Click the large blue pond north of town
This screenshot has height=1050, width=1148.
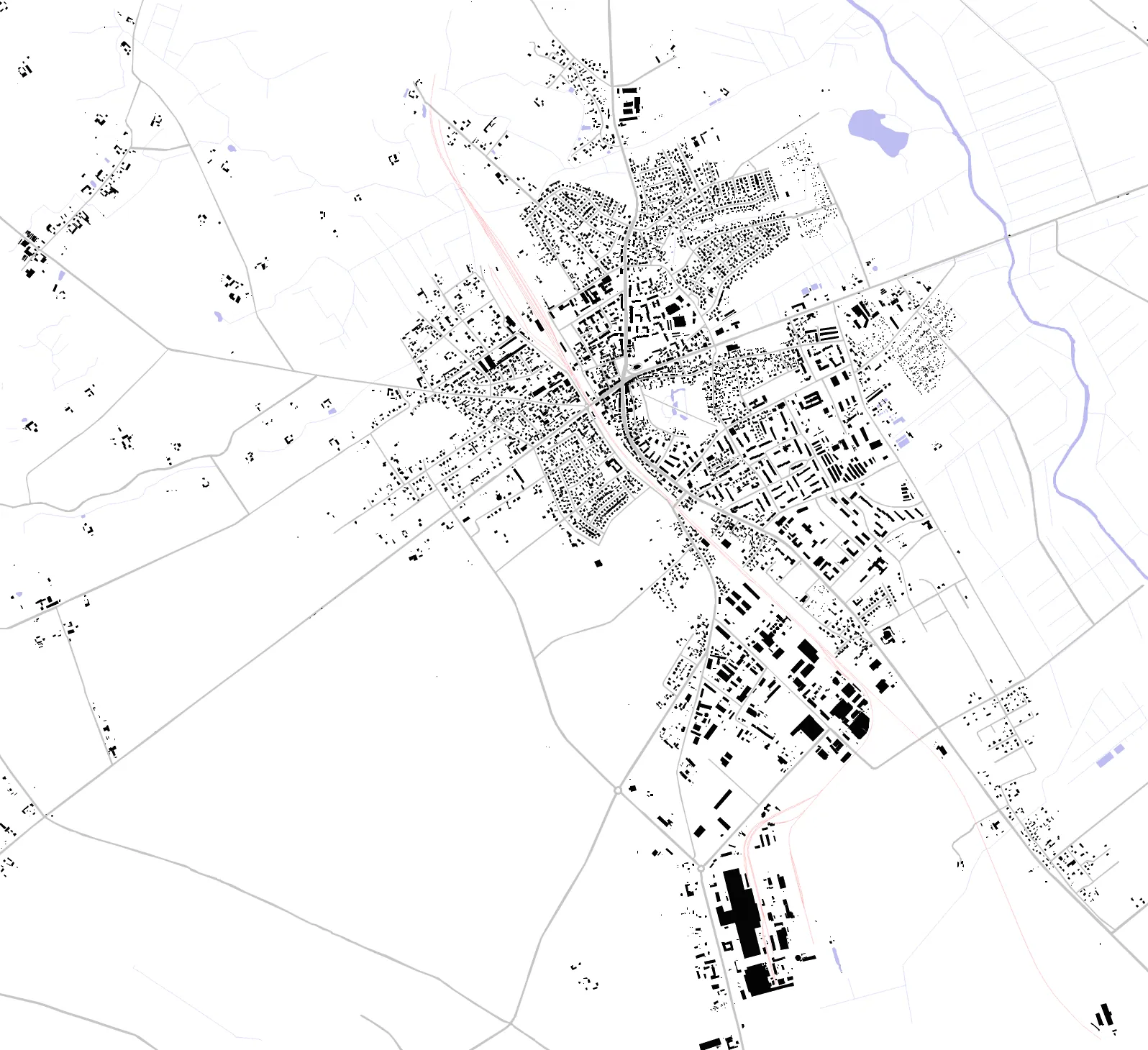click(877, 132)
